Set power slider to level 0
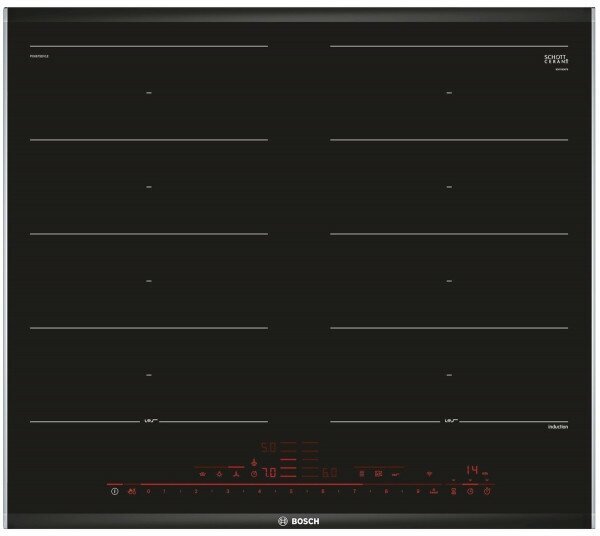 tap(148, 491)
